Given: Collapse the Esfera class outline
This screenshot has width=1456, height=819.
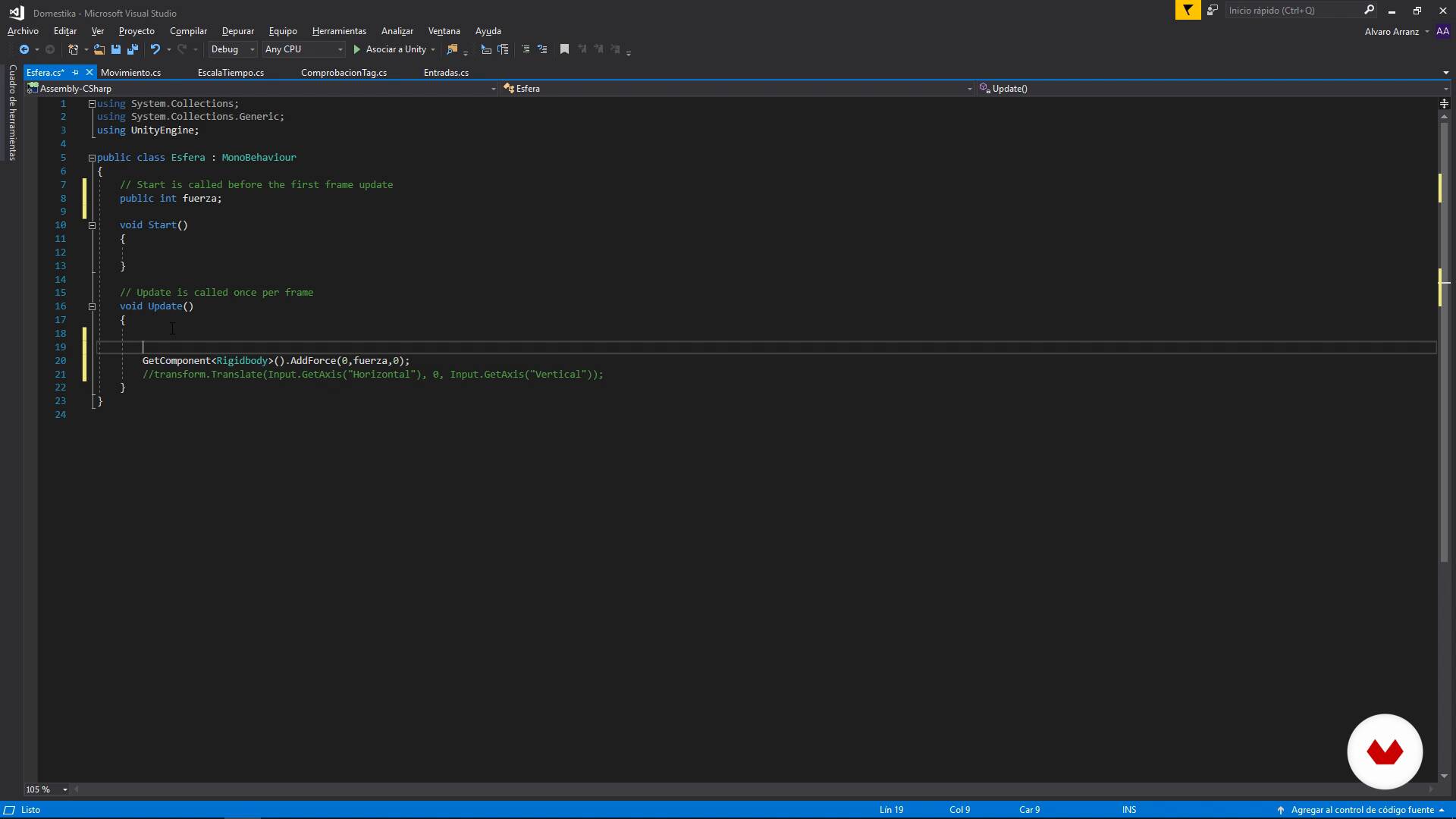Looking at the screenshot, I should coord(92,158).
